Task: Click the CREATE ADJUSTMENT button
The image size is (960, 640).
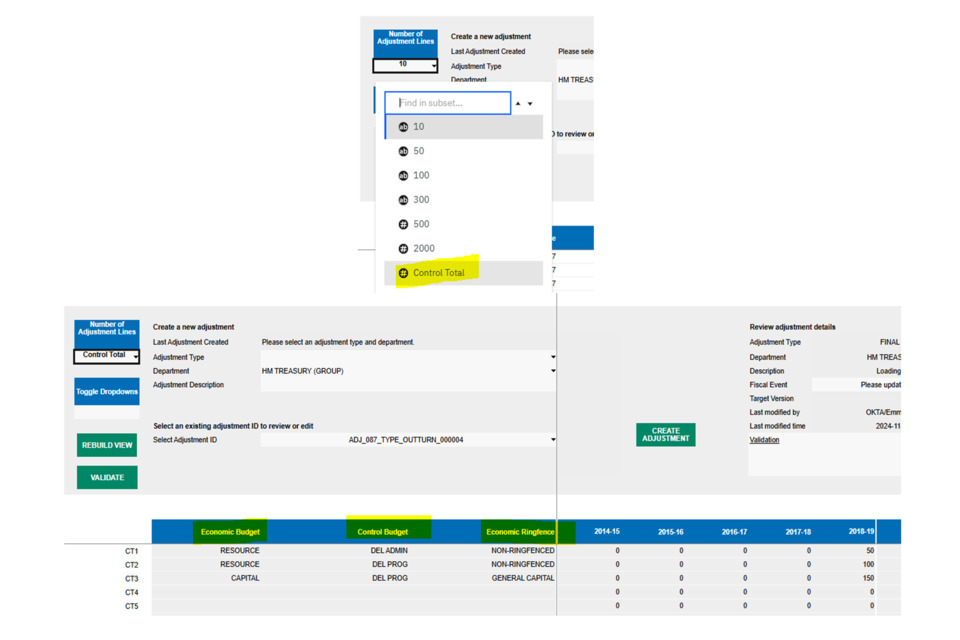Action: tap(665, 434)
